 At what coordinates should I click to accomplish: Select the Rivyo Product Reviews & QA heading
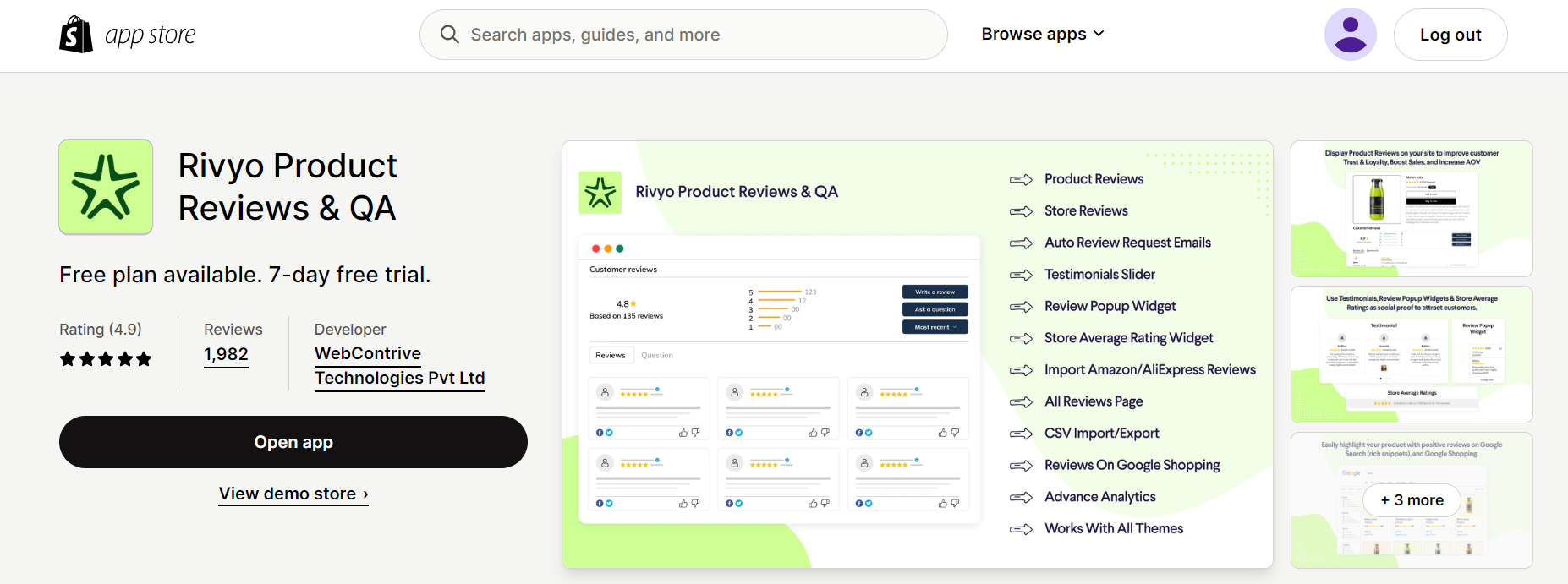(x=288, y=187)
